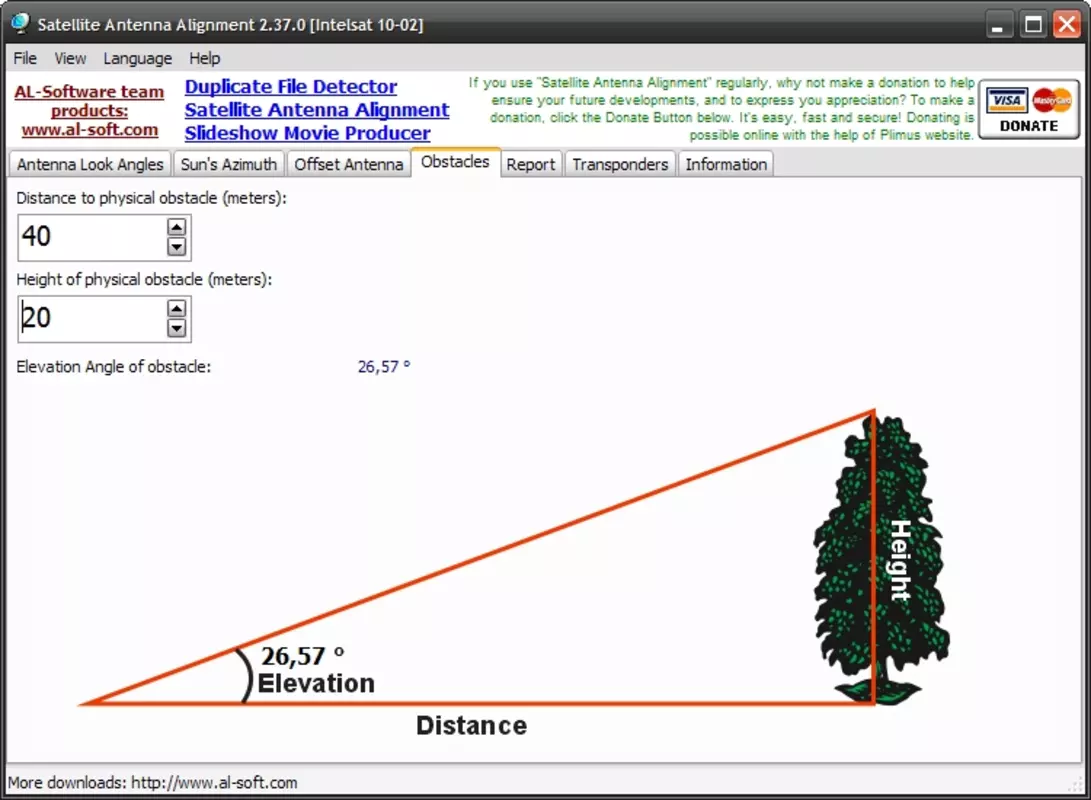
Task: Open the File menu
Action: tap(25, 58)
